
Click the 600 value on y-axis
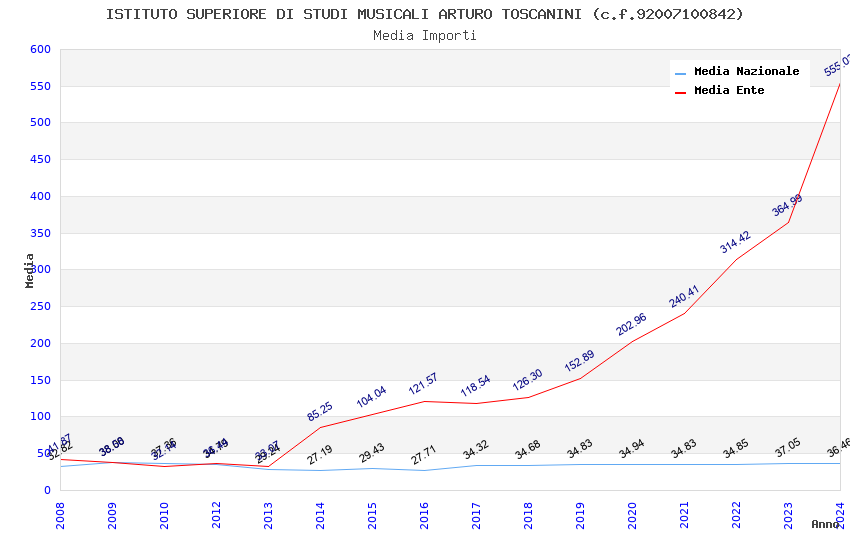[x=40, y=49]
